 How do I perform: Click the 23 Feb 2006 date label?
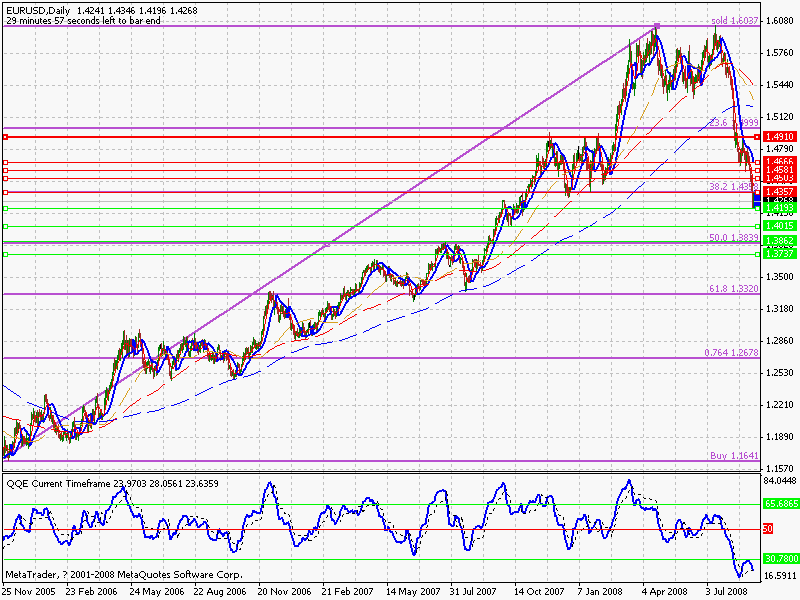(x=91, y=592)
